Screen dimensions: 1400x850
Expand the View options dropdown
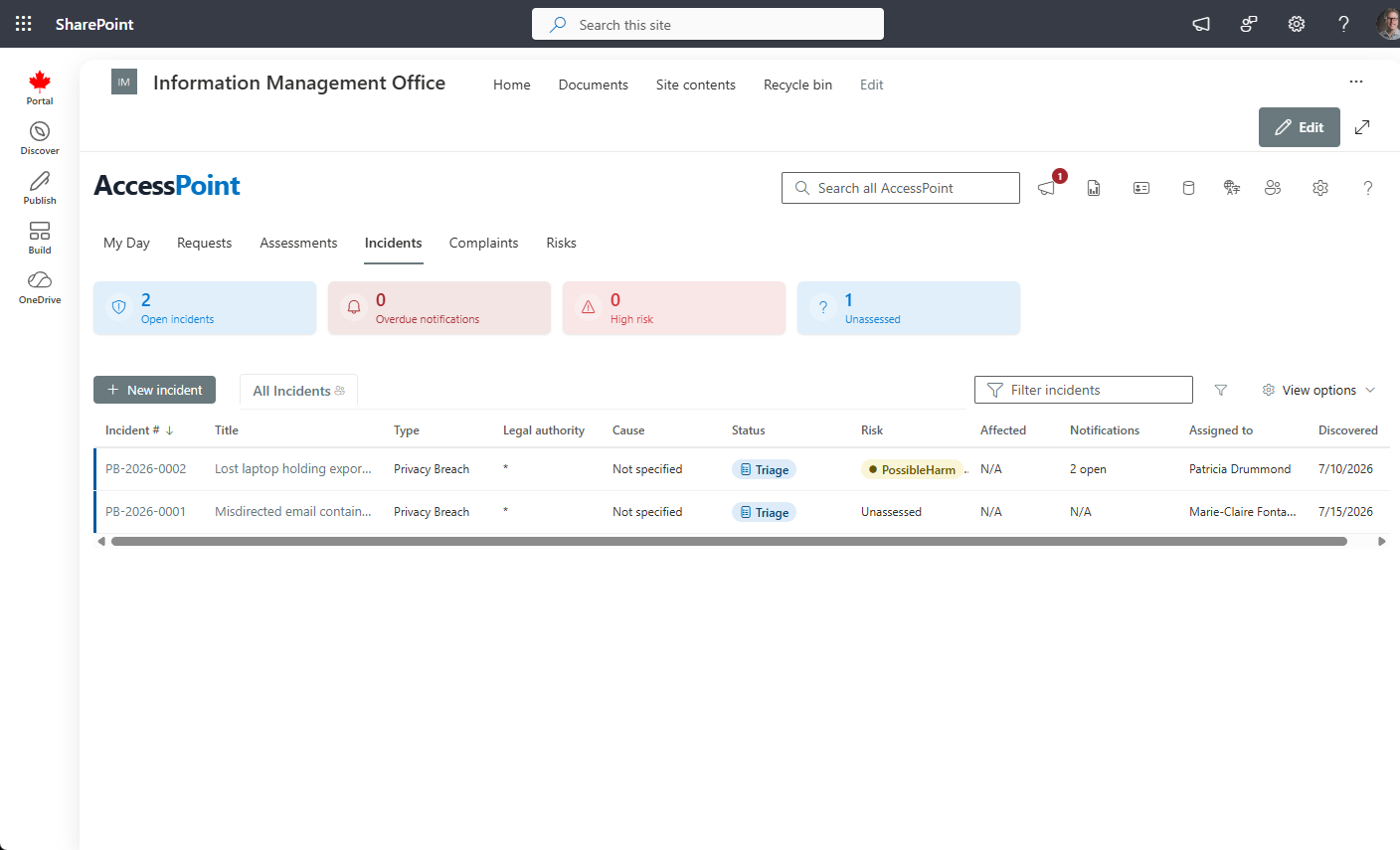pos(1318,390)
